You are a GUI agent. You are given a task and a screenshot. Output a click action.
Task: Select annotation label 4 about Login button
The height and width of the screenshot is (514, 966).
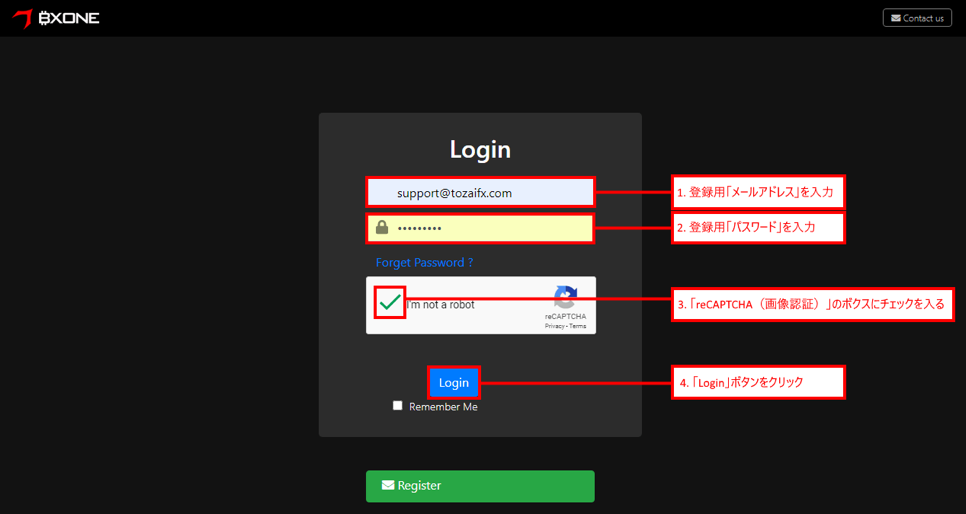coord(758,382)
